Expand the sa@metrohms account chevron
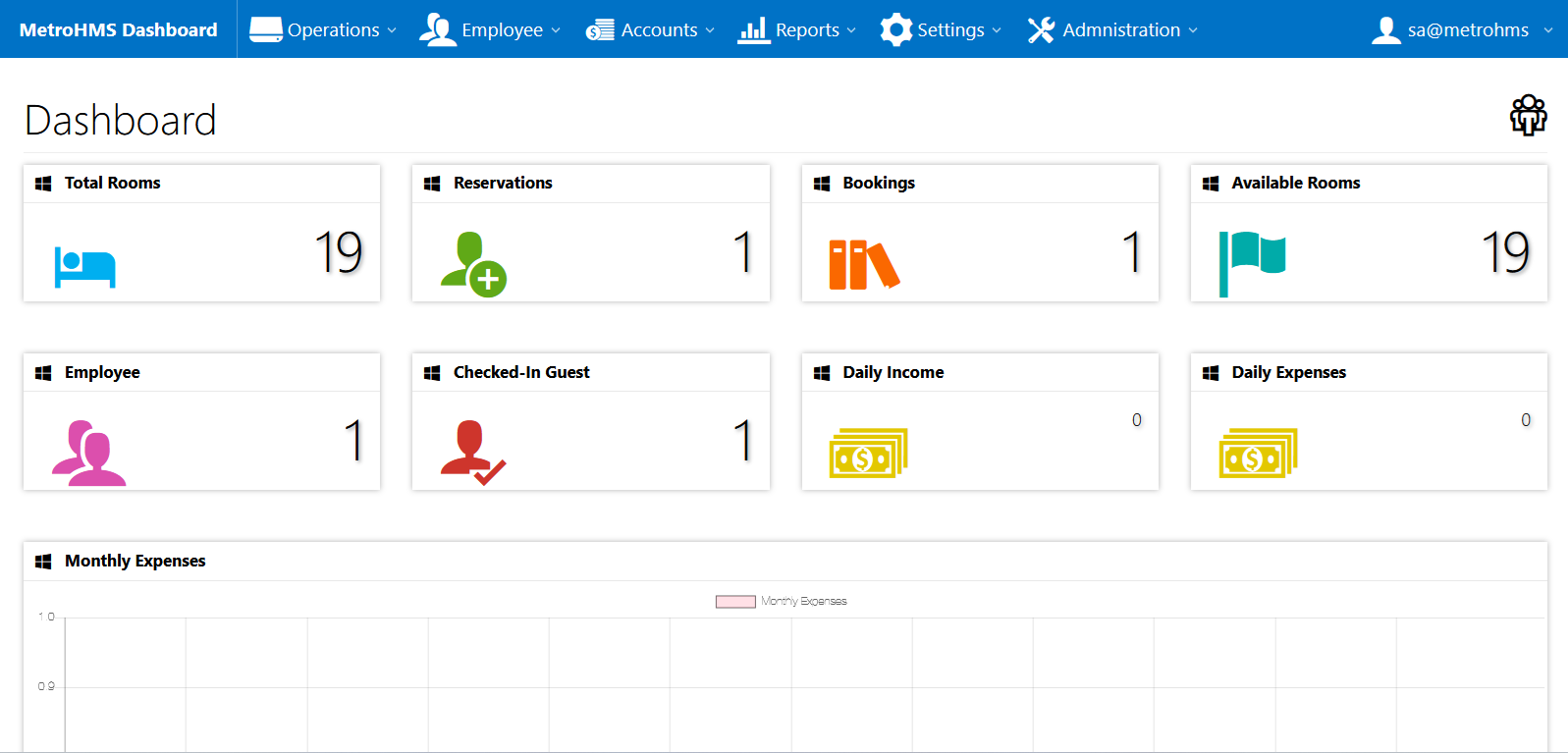 1548,30
